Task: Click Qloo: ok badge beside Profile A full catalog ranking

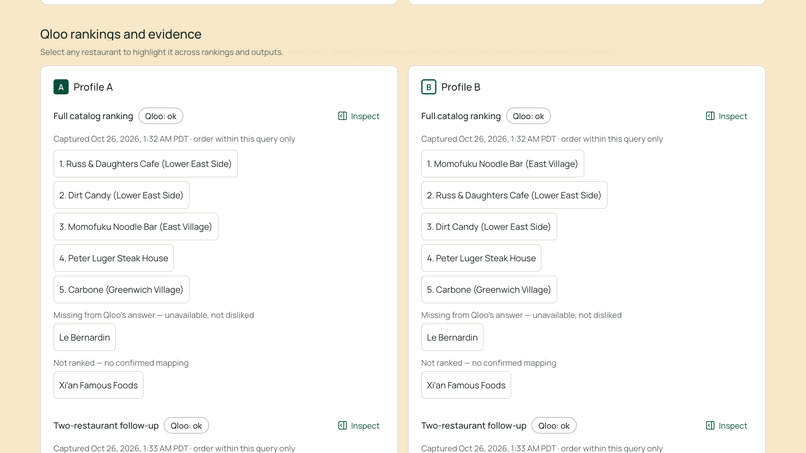Action: point(160,116)
